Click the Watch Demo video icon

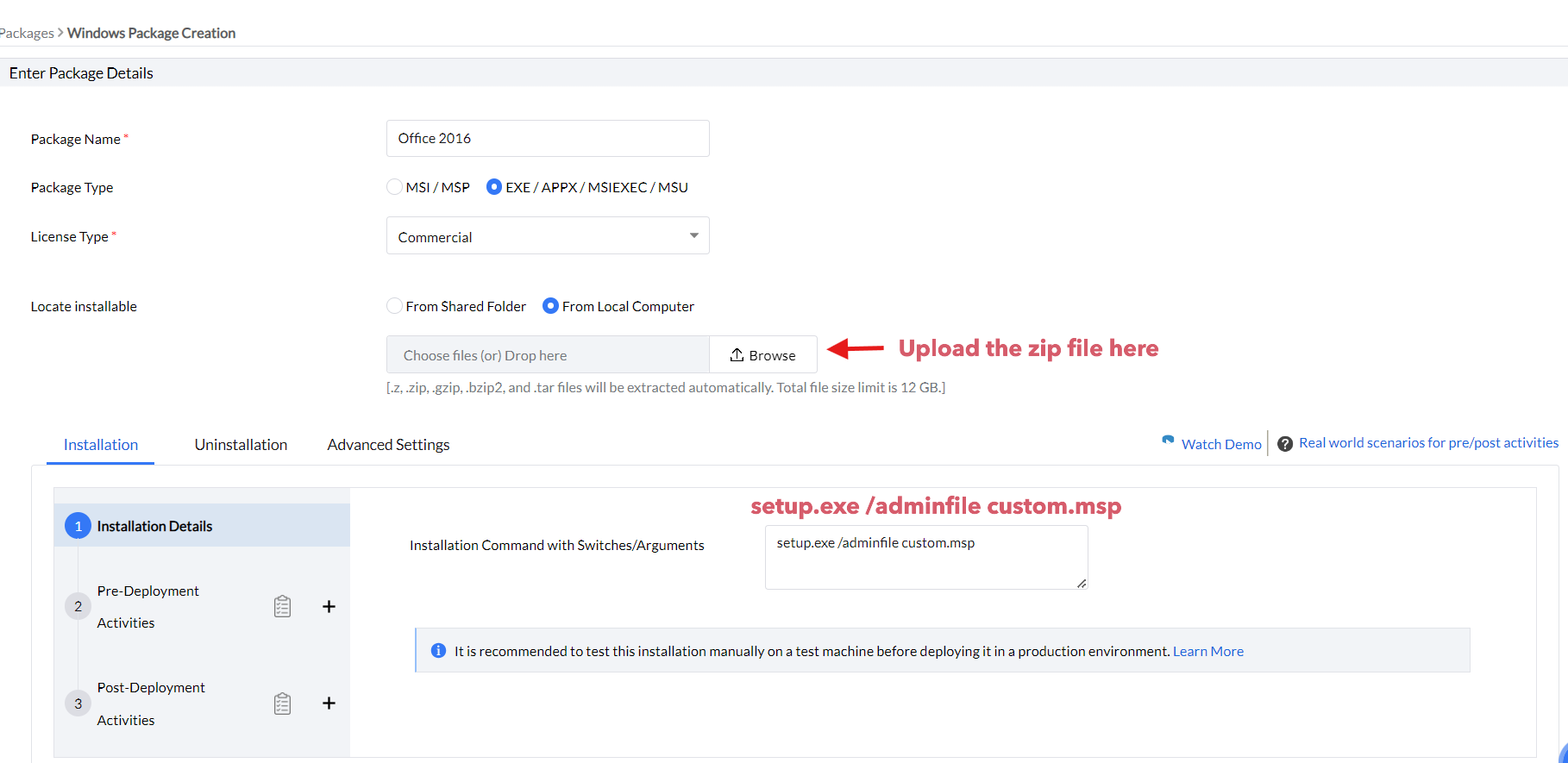pos(1168,441)
